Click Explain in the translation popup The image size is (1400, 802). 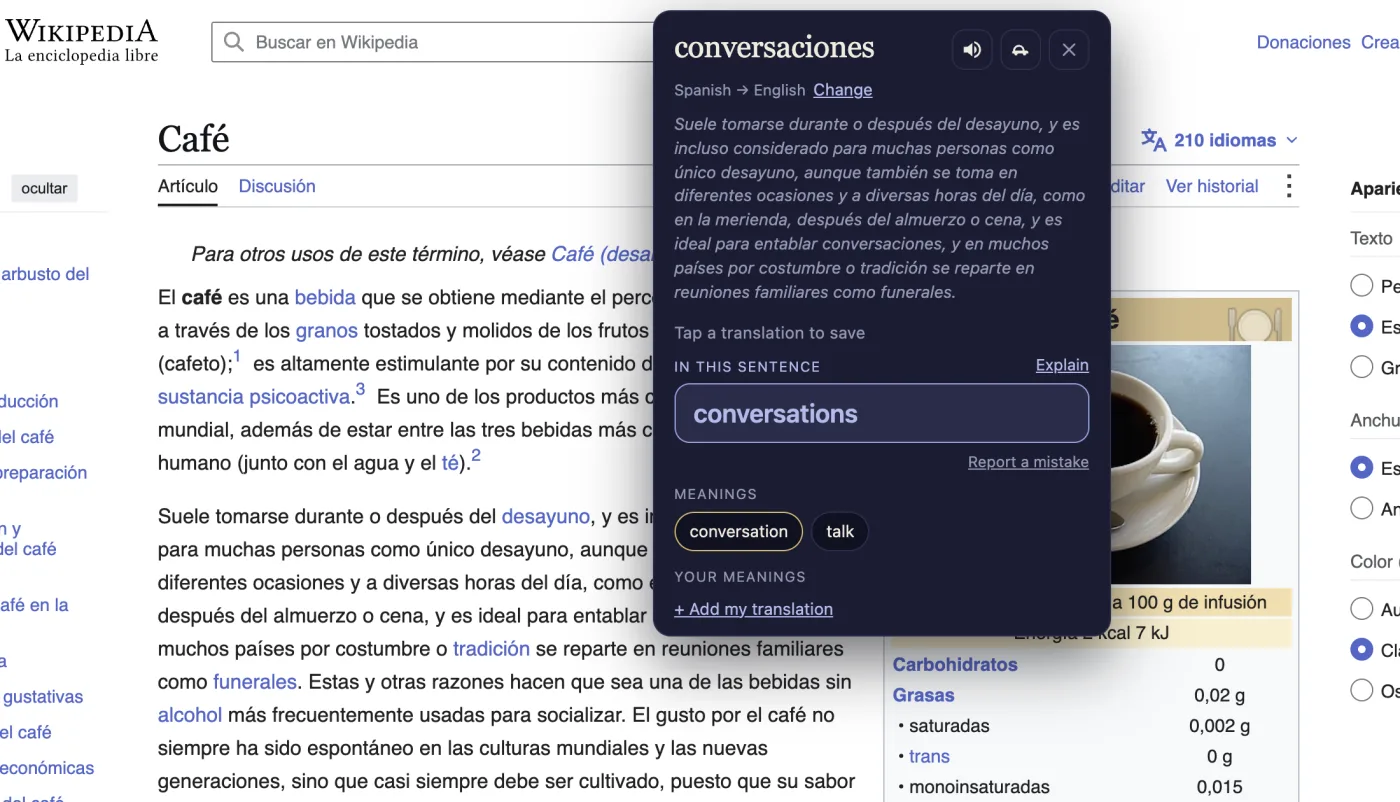coord(1062,365)
